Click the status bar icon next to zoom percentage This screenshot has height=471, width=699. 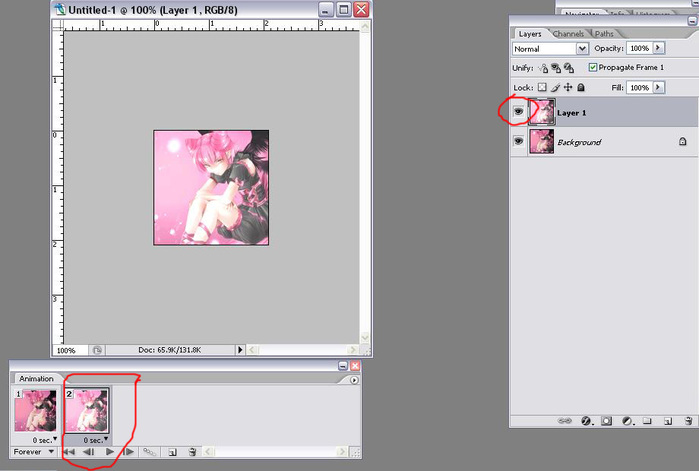pyautogui.click(x=97, y=350)
